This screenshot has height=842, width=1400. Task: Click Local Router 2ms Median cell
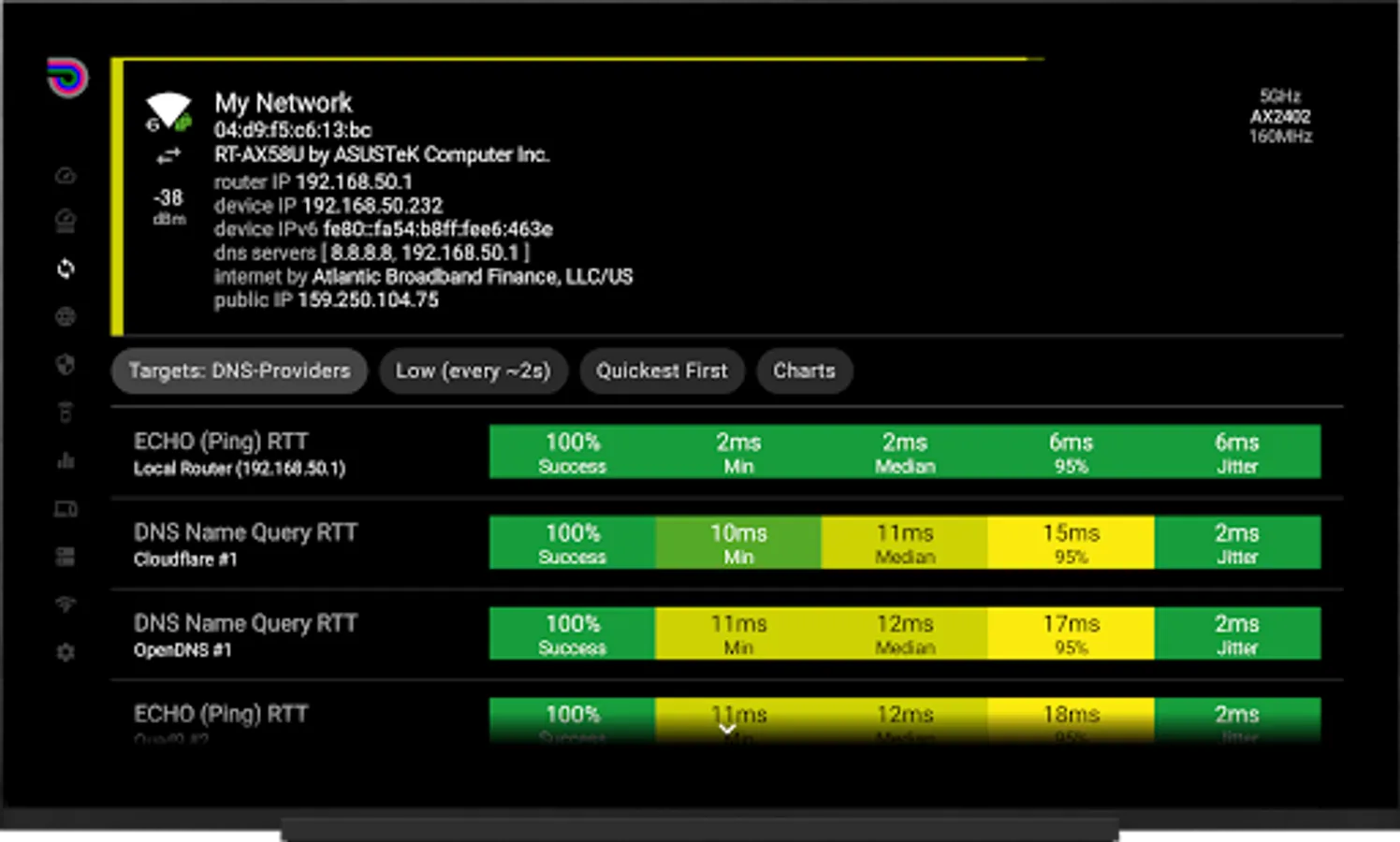(905, 452)
